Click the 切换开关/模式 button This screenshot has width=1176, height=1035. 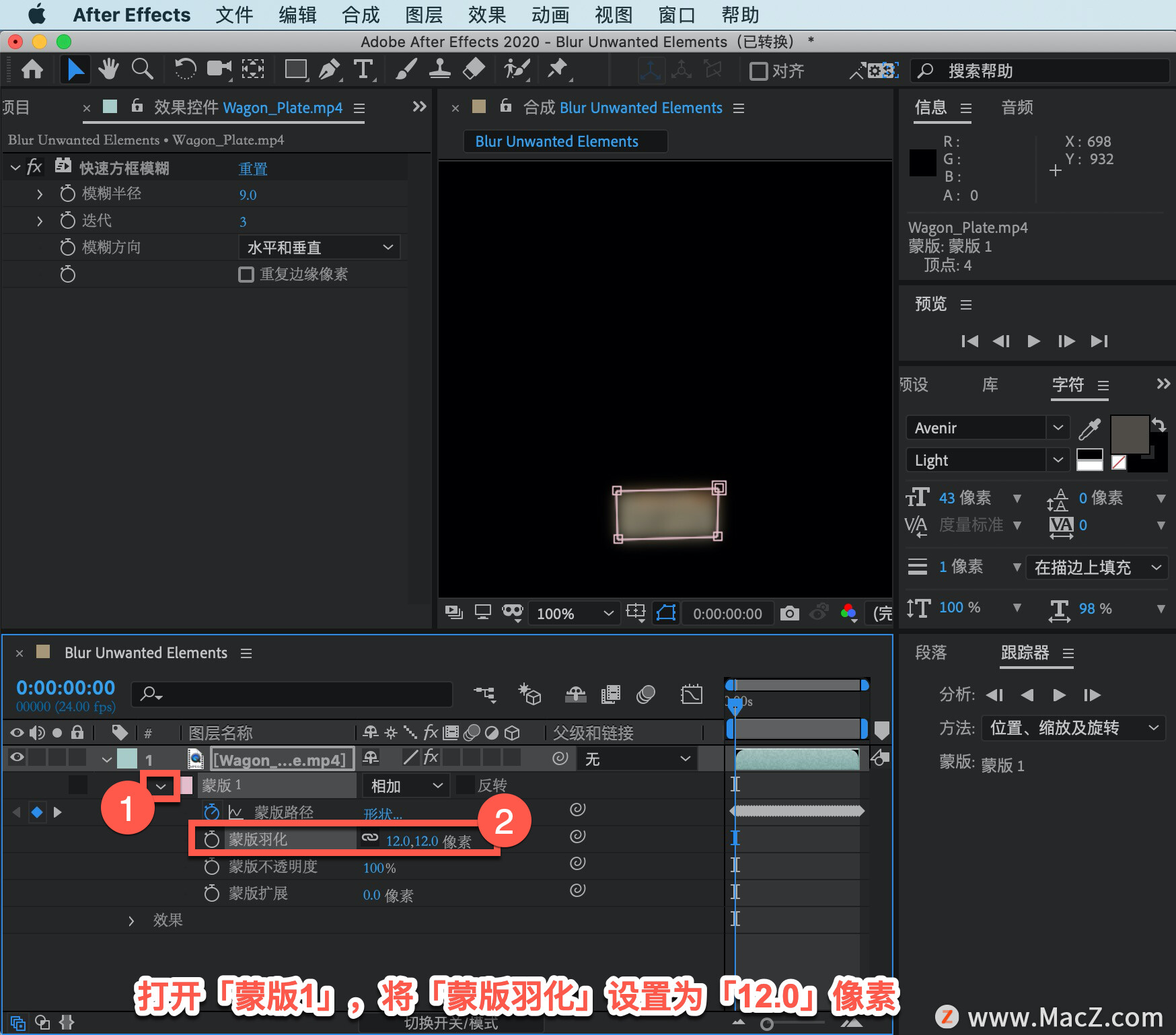[451, 1023]
